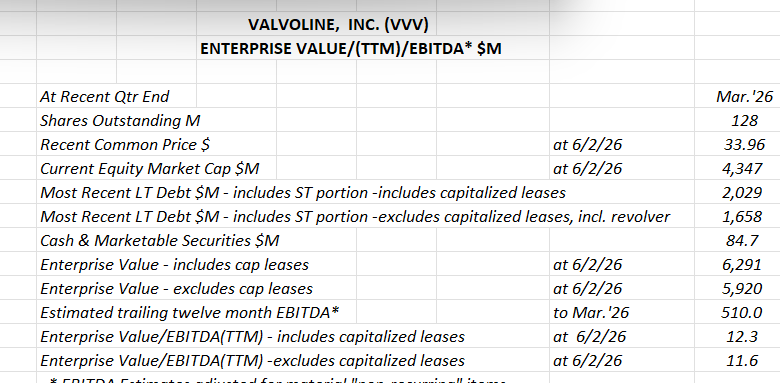This screenshot has height=383, width=780.
Task: Select the VALVOLINE, INC. (VVV) title cell
Action: (338, 24)
